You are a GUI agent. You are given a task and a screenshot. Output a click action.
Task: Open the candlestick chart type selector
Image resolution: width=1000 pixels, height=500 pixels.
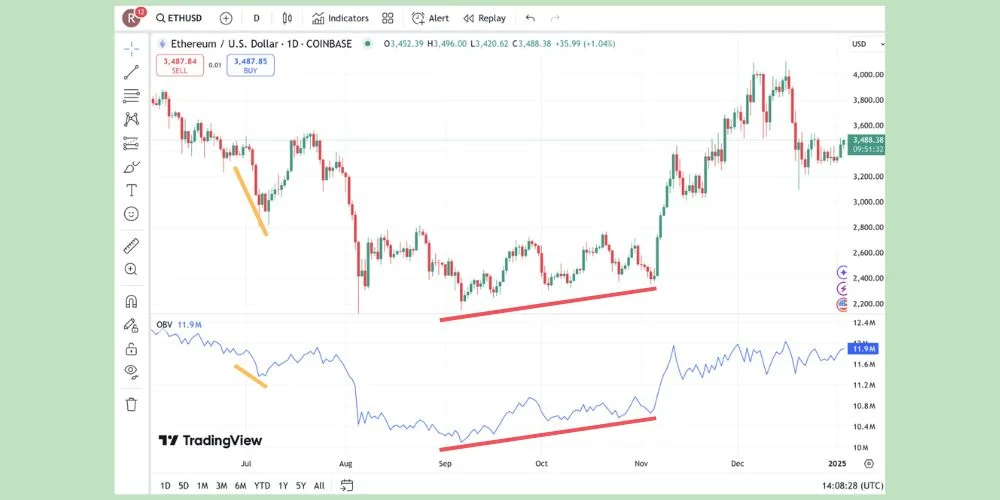(288, 18)
